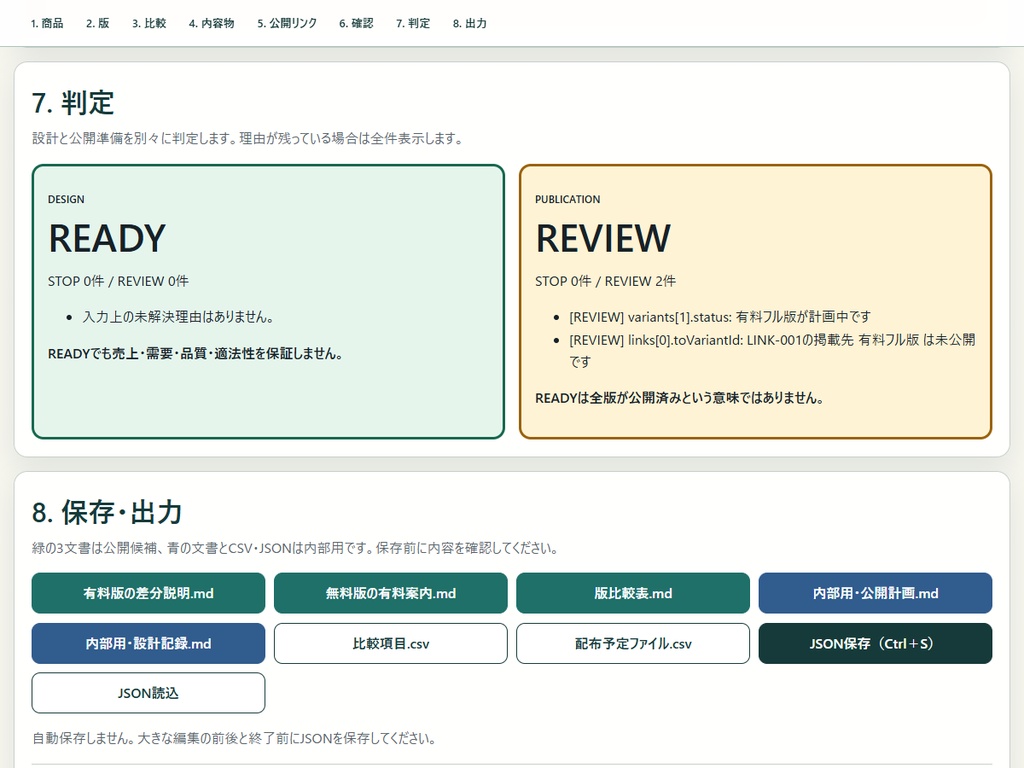This screenshot has width=1024, height=768.
Task: Click the 自動保存しません notice text
Action: coord(234,739)
